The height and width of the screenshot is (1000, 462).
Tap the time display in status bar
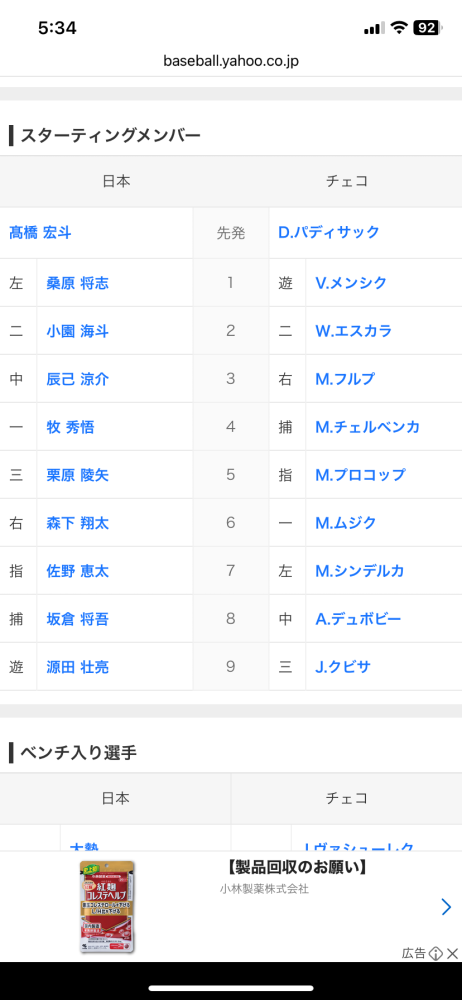click(57, 28)
